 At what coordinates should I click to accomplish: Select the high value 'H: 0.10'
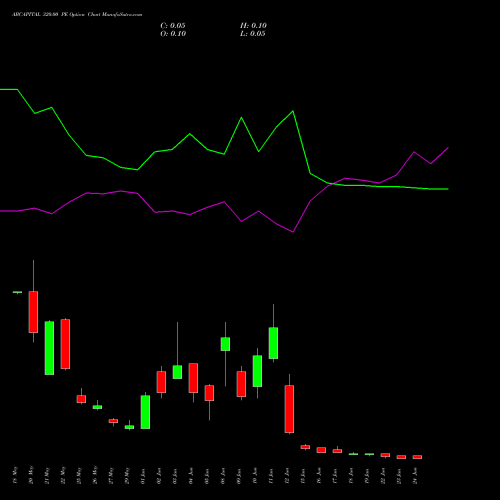[x=253, y=26]
